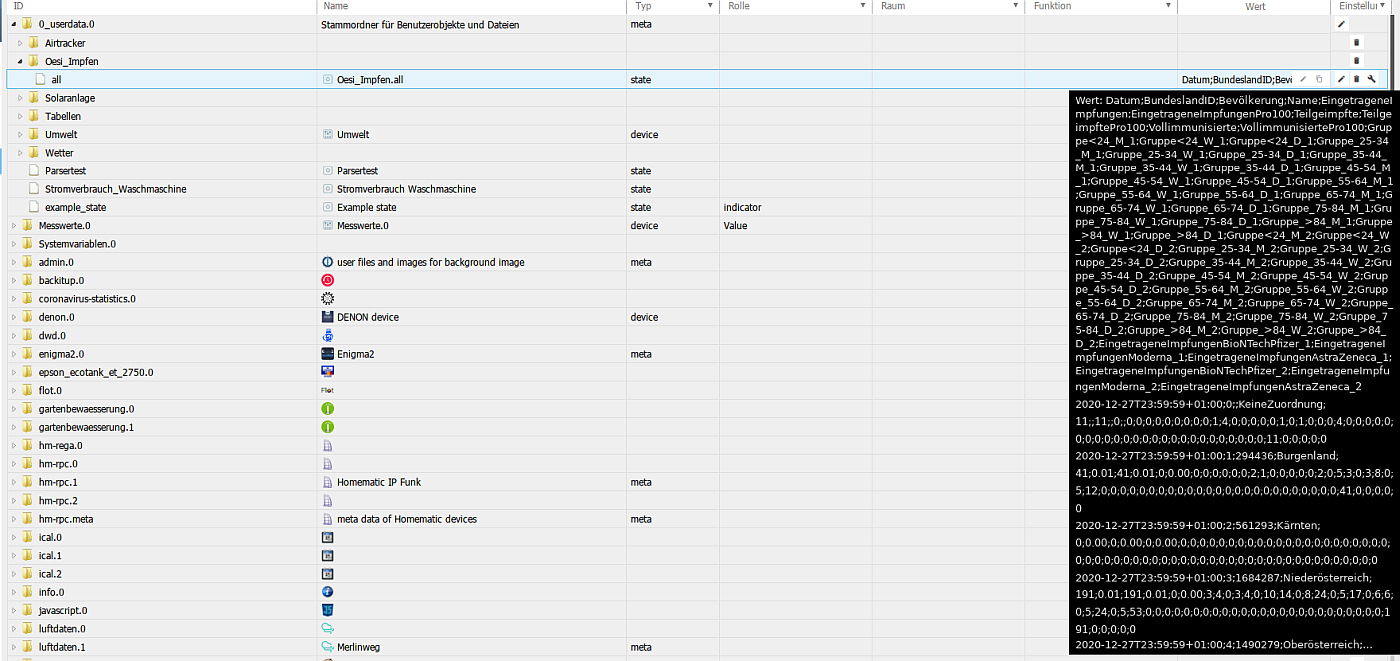Open the wrench settings for the all state
This screenshot has height=661, width=1400.
[1371, 79]
